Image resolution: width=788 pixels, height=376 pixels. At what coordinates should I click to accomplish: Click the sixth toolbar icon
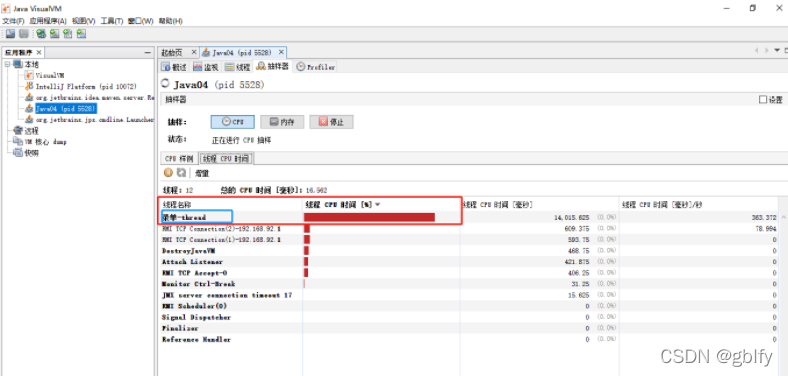click(x=81, y=34)
